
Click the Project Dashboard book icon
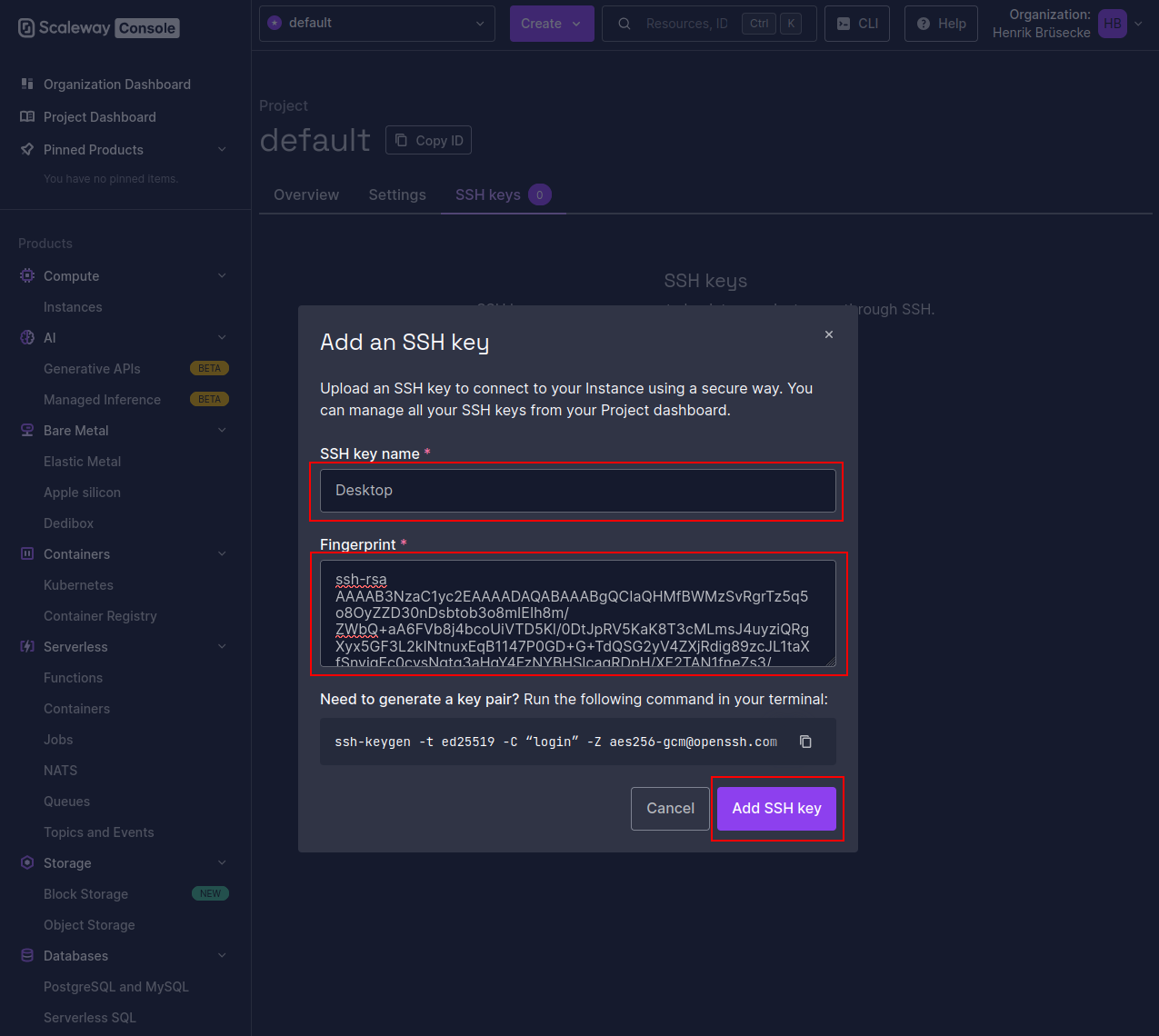pyautogui.click(x=27, y=116)
